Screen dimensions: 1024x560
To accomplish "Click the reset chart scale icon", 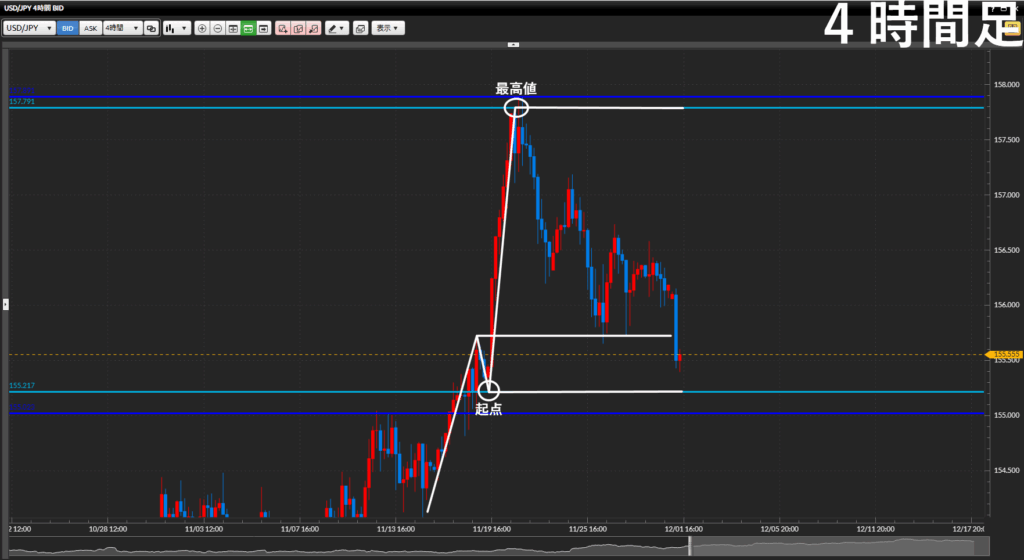I will pos(233,28).
